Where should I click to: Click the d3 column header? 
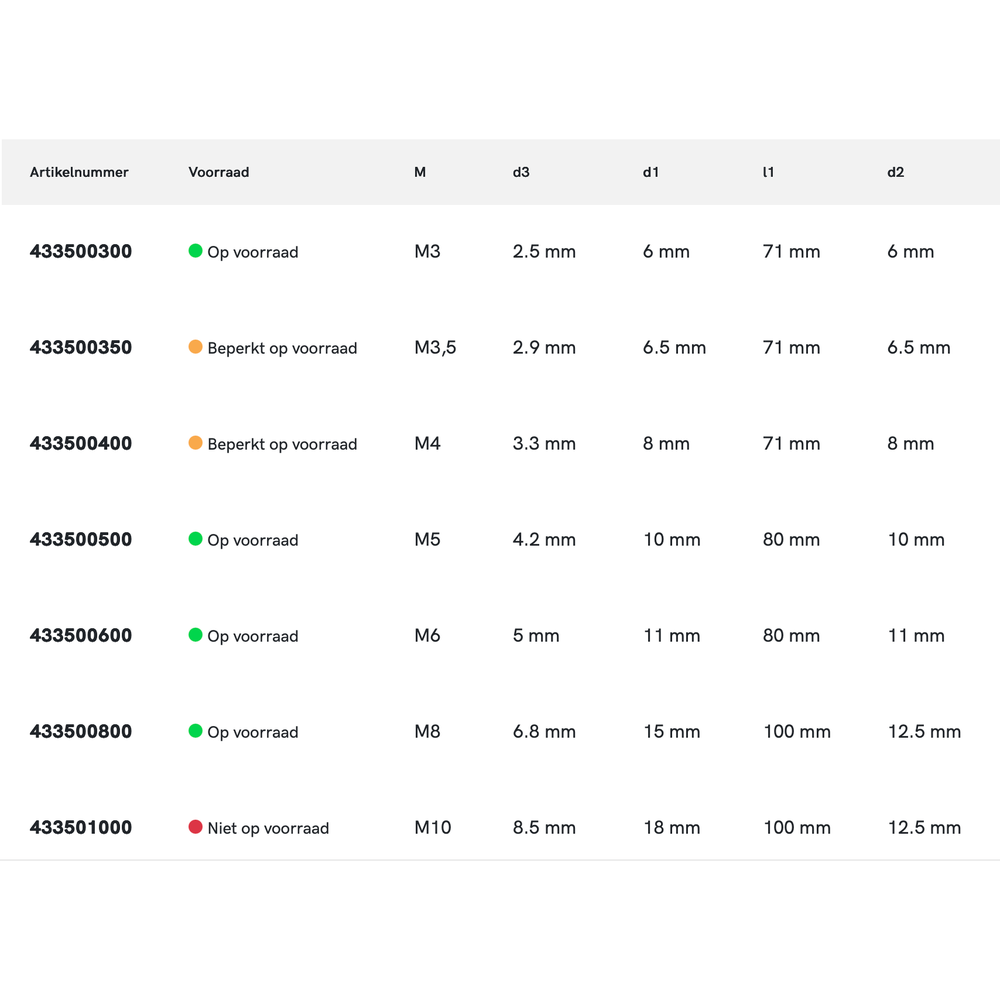[x=521, y=172]
